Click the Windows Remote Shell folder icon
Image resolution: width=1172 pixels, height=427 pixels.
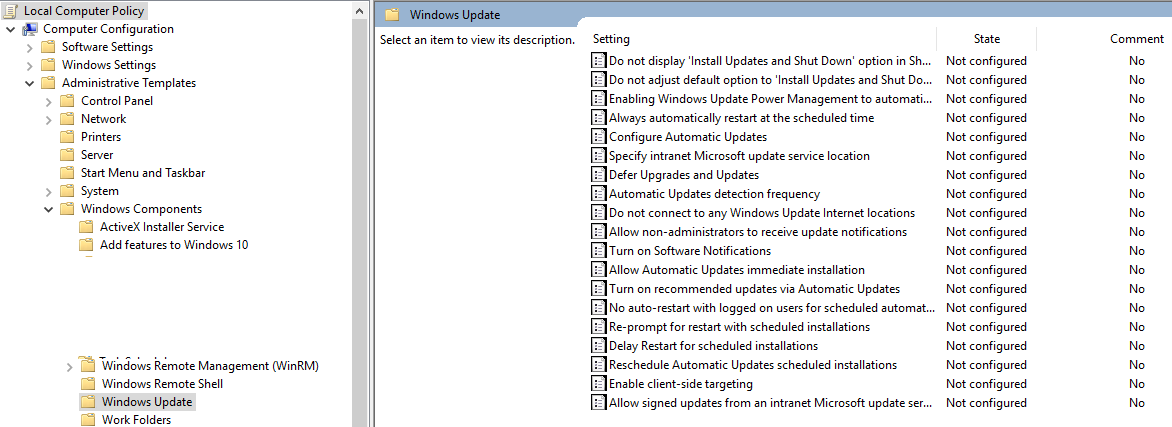[x=89, y=384]
